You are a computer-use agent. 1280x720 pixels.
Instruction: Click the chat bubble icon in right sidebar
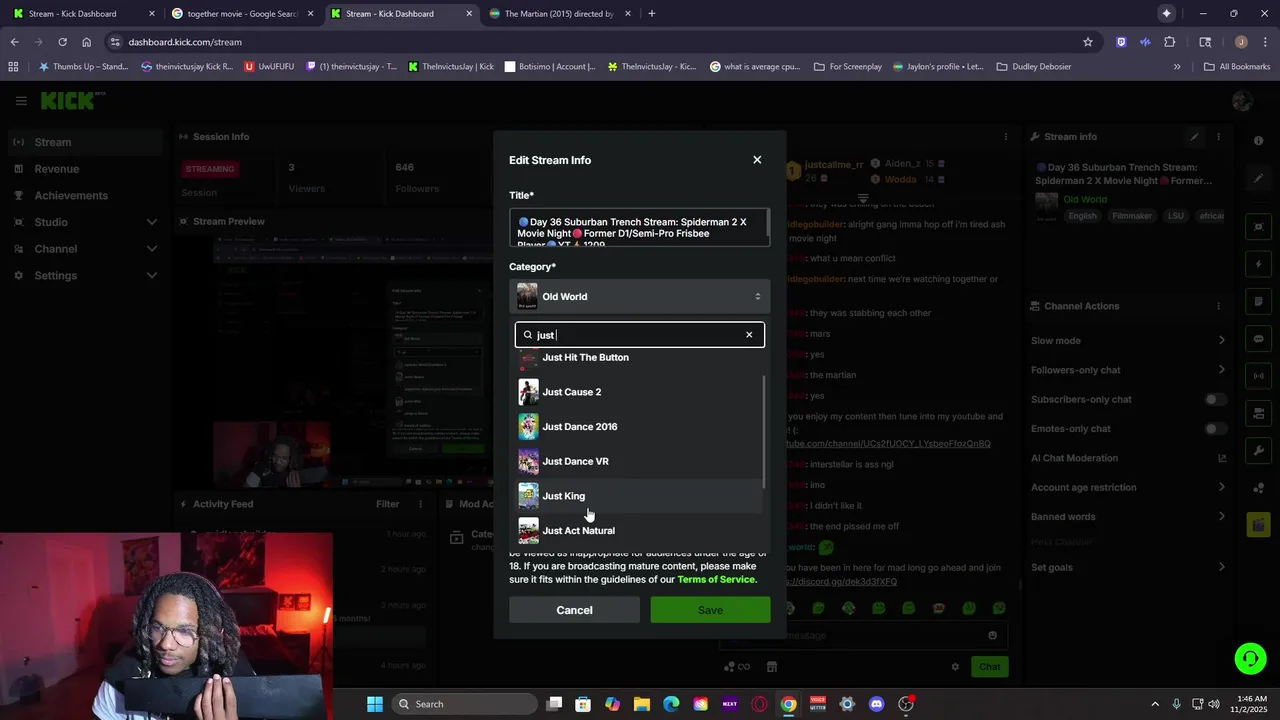point(1259,339)
